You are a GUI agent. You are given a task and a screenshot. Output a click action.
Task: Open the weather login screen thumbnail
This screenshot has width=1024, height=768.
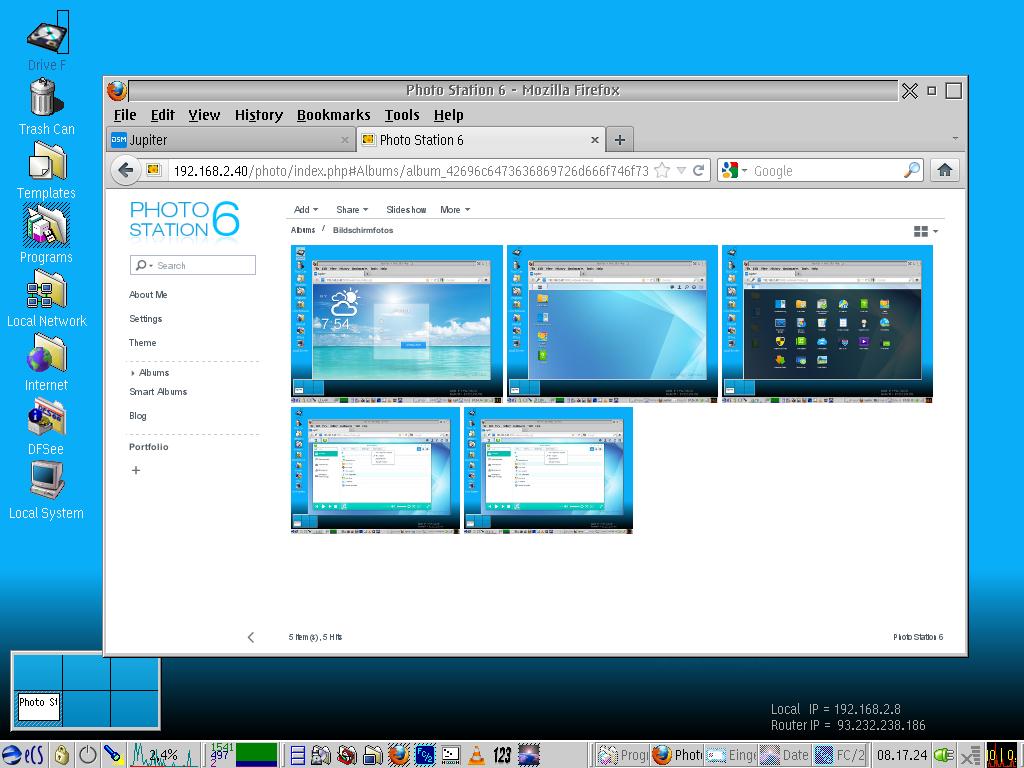tap(397, 324)
